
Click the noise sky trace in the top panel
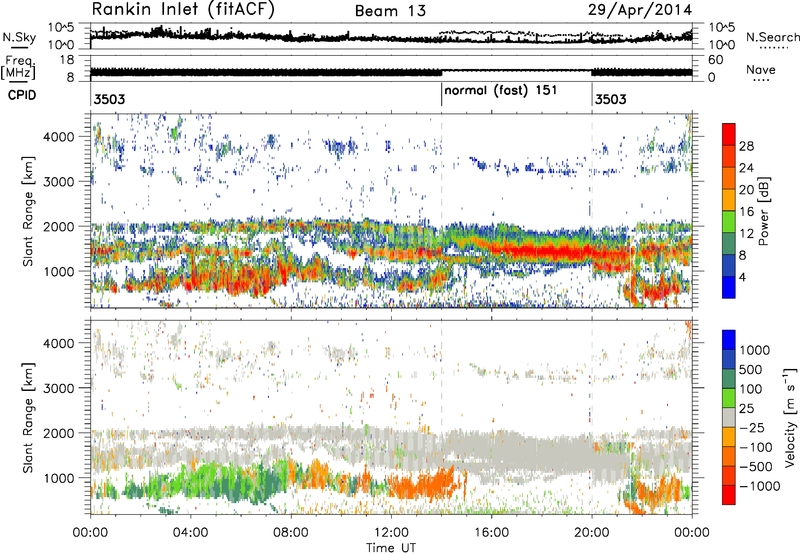tap(391, 37)
